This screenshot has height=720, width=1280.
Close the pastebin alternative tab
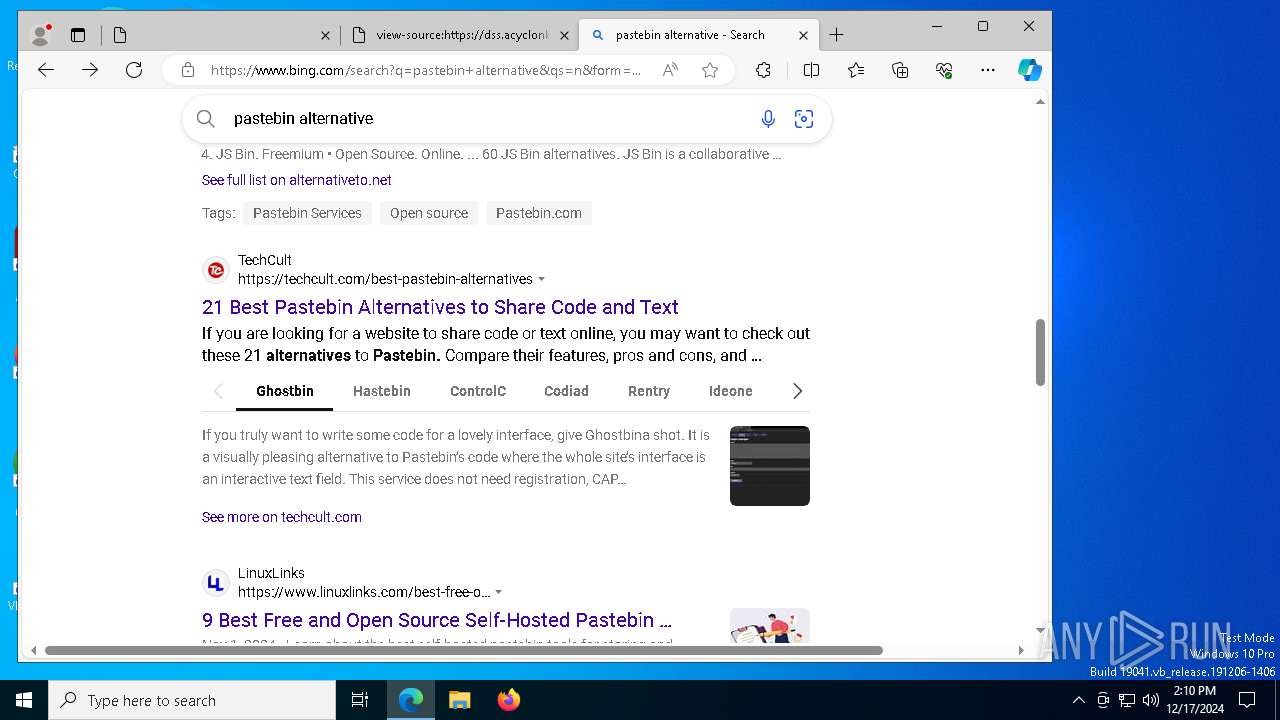click(x=803, y=35)
